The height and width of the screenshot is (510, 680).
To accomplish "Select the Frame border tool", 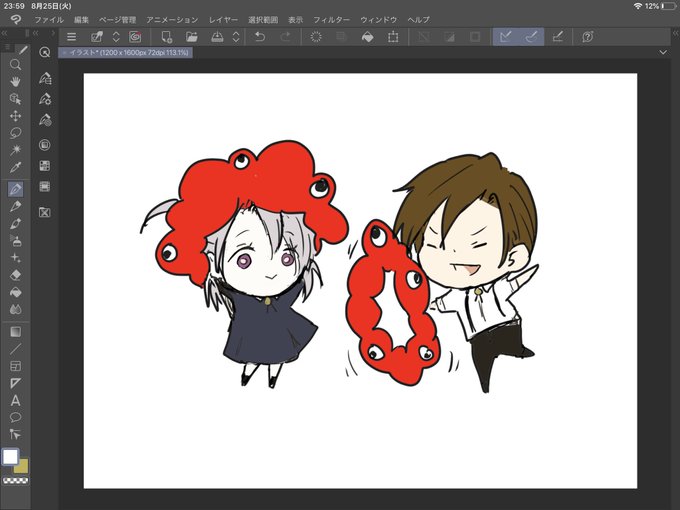I will coord(16,366).
